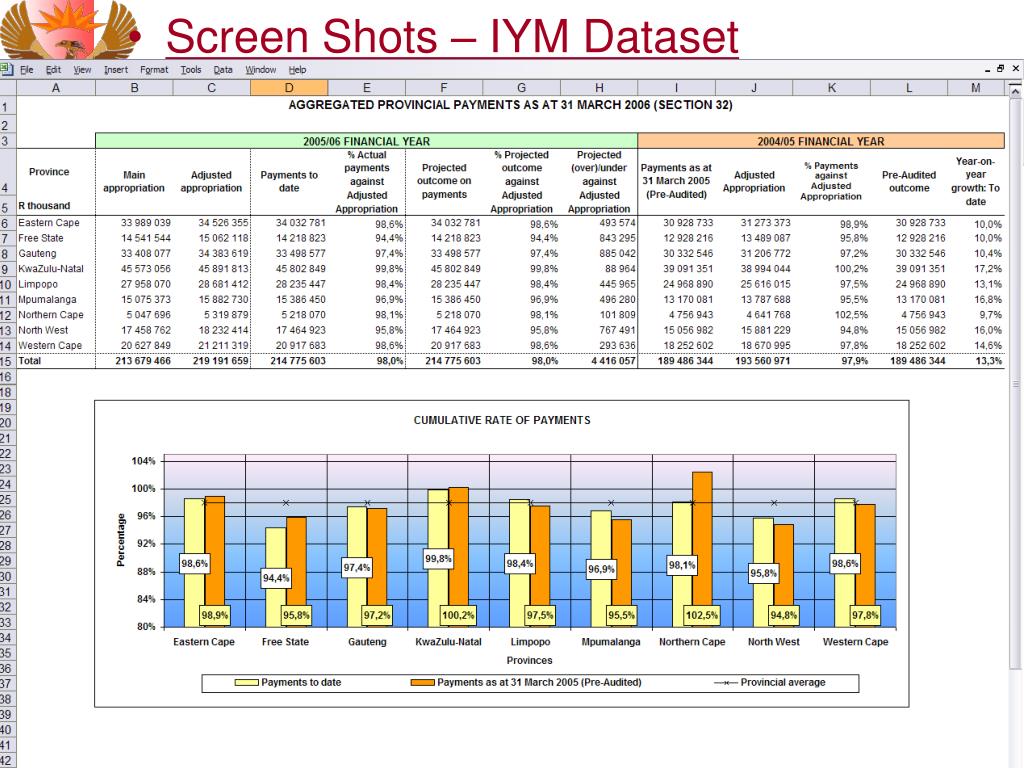
Task: Click the 94,4% data label on chart
Action: coord(276,578)
